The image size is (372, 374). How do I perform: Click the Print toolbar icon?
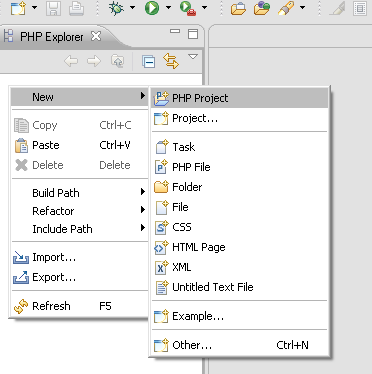click(x=76, y=8)
